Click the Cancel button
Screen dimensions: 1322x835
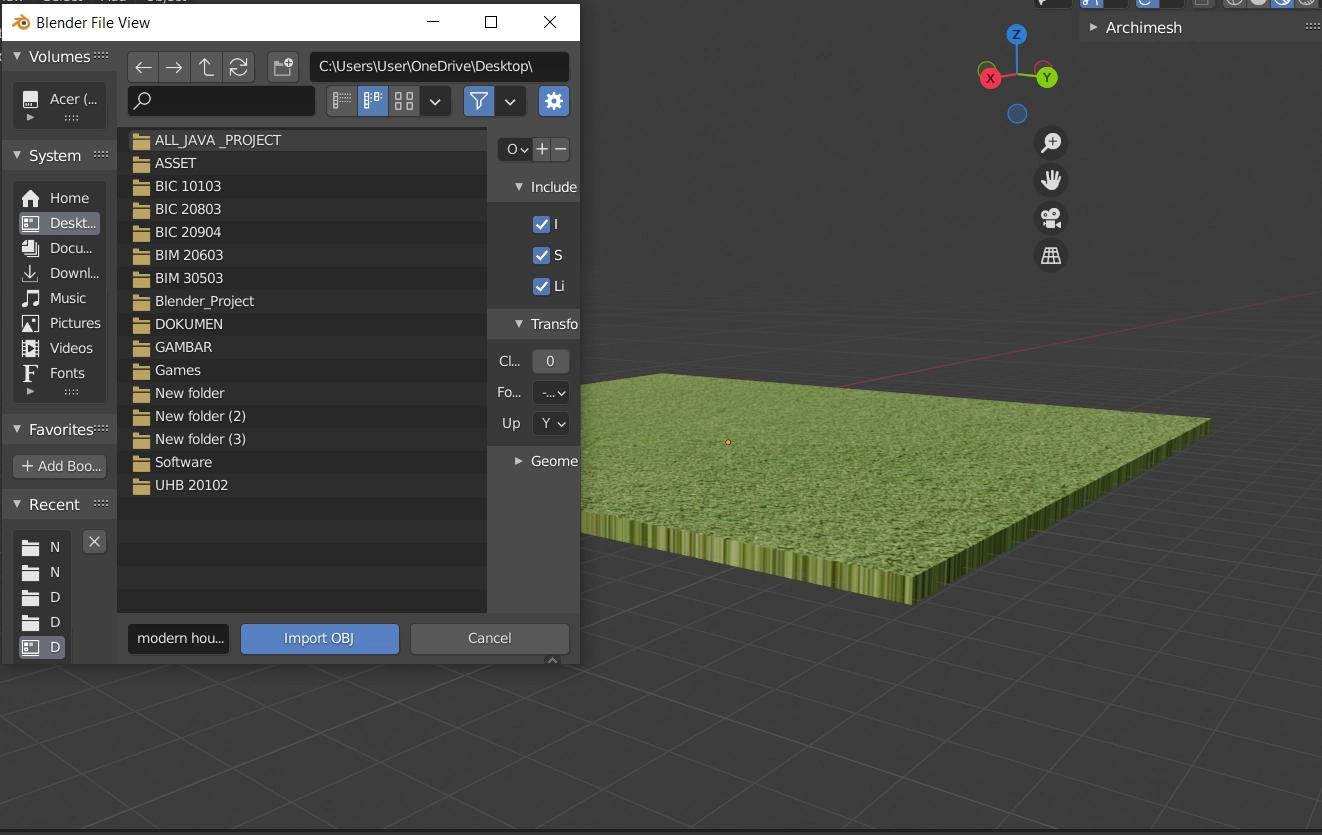click(x=489, y=638)
